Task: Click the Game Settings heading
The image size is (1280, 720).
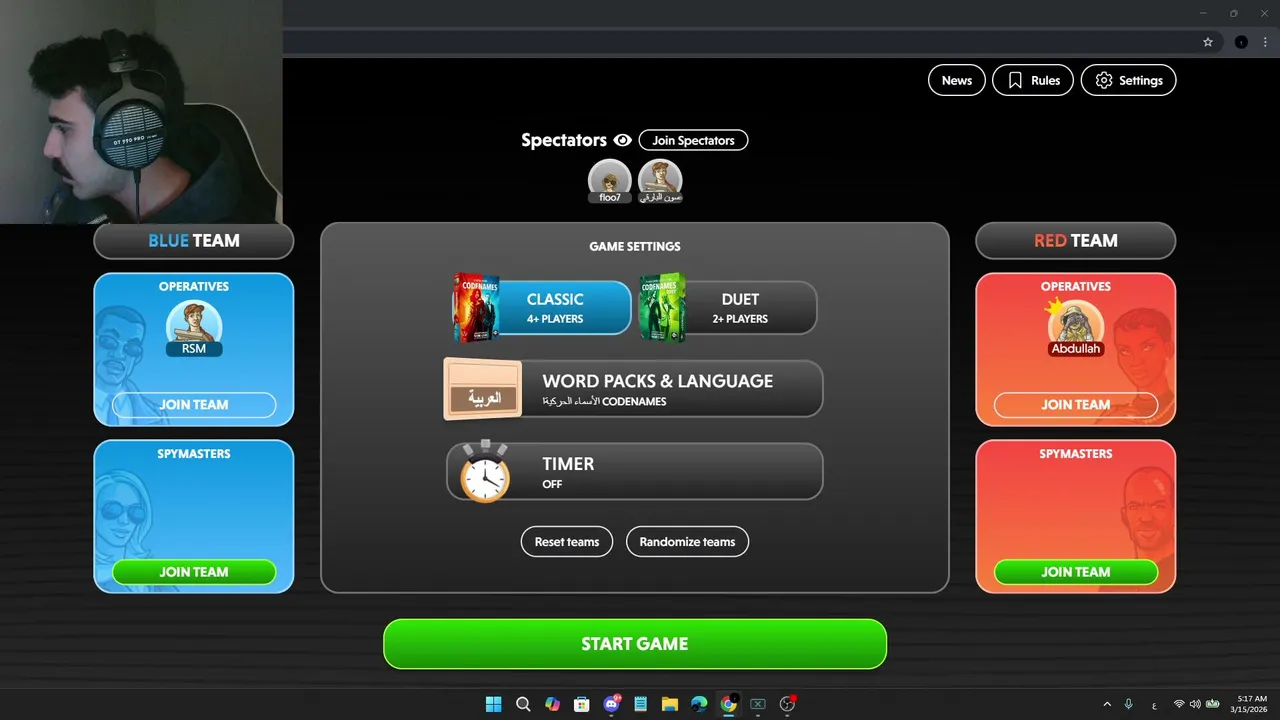Action: (635, 246)
